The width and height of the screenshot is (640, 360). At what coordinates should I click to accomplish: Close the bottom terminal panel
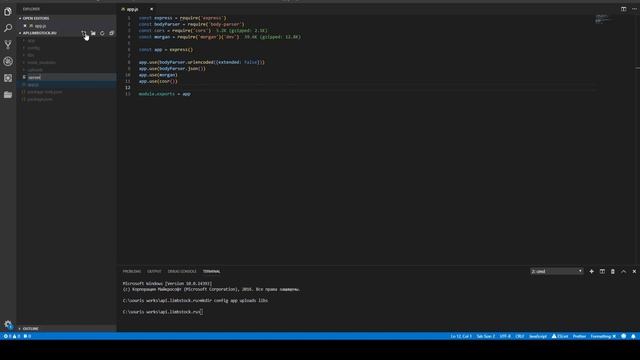pyautogui.click(x=634, y=271)
